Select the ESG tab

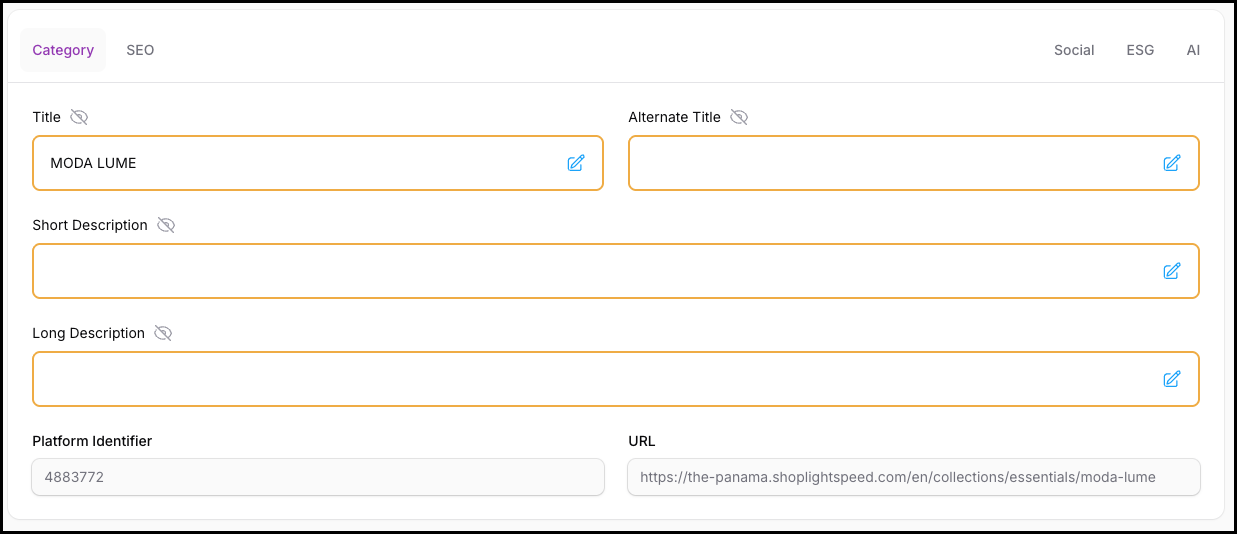(1140, 50)
